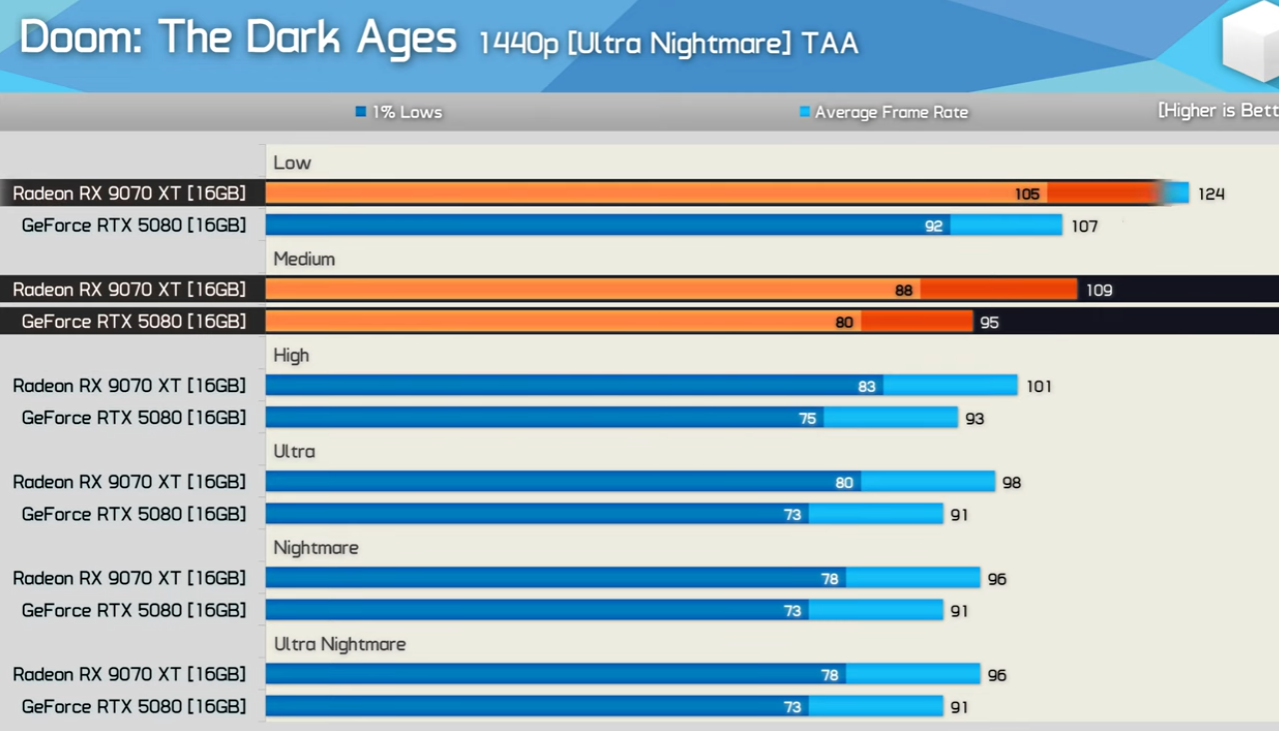Click the "[Higher is Better]" note
Viewport: 1279px width, 731px height.
[x=1218, y=111]
